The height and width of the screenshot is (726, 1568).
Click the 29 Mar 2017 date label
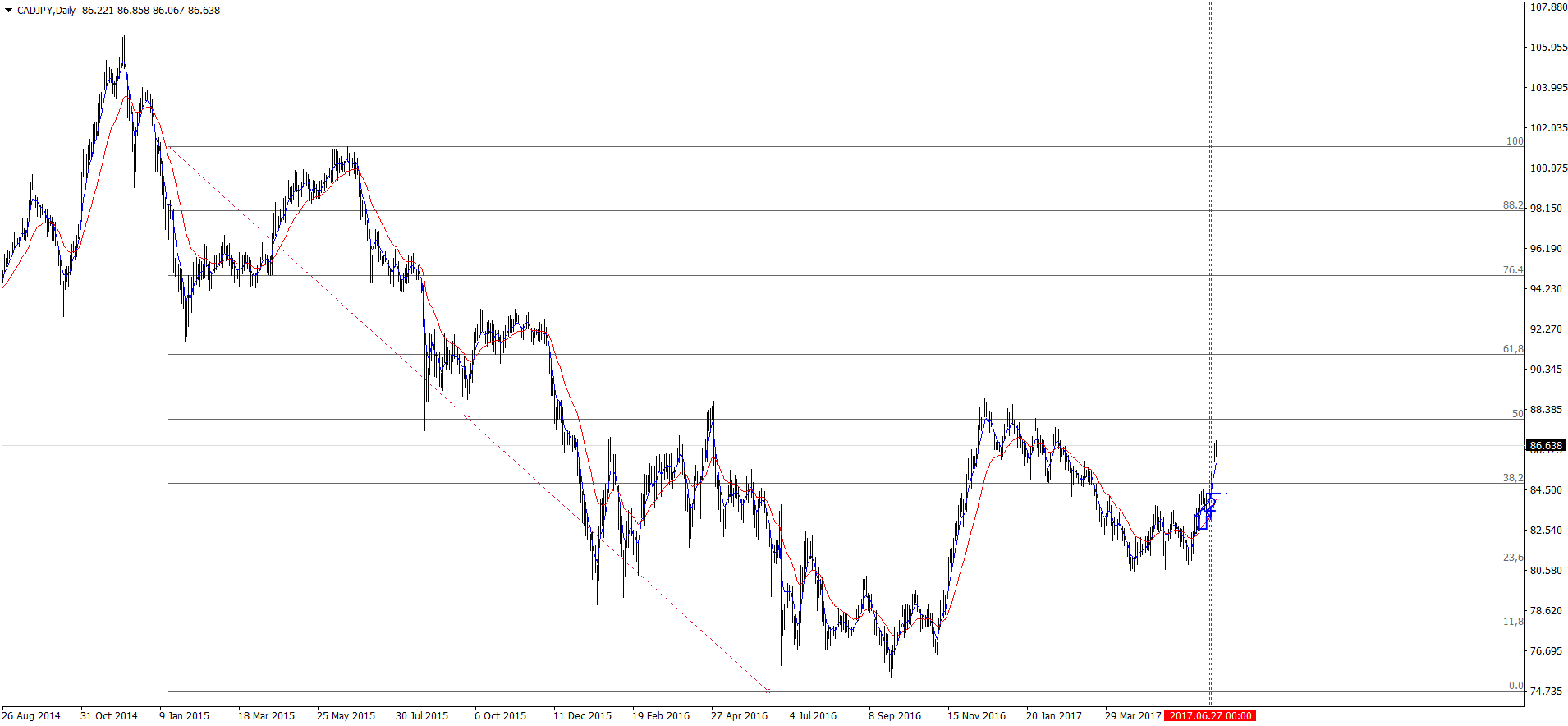(1133, 716)
